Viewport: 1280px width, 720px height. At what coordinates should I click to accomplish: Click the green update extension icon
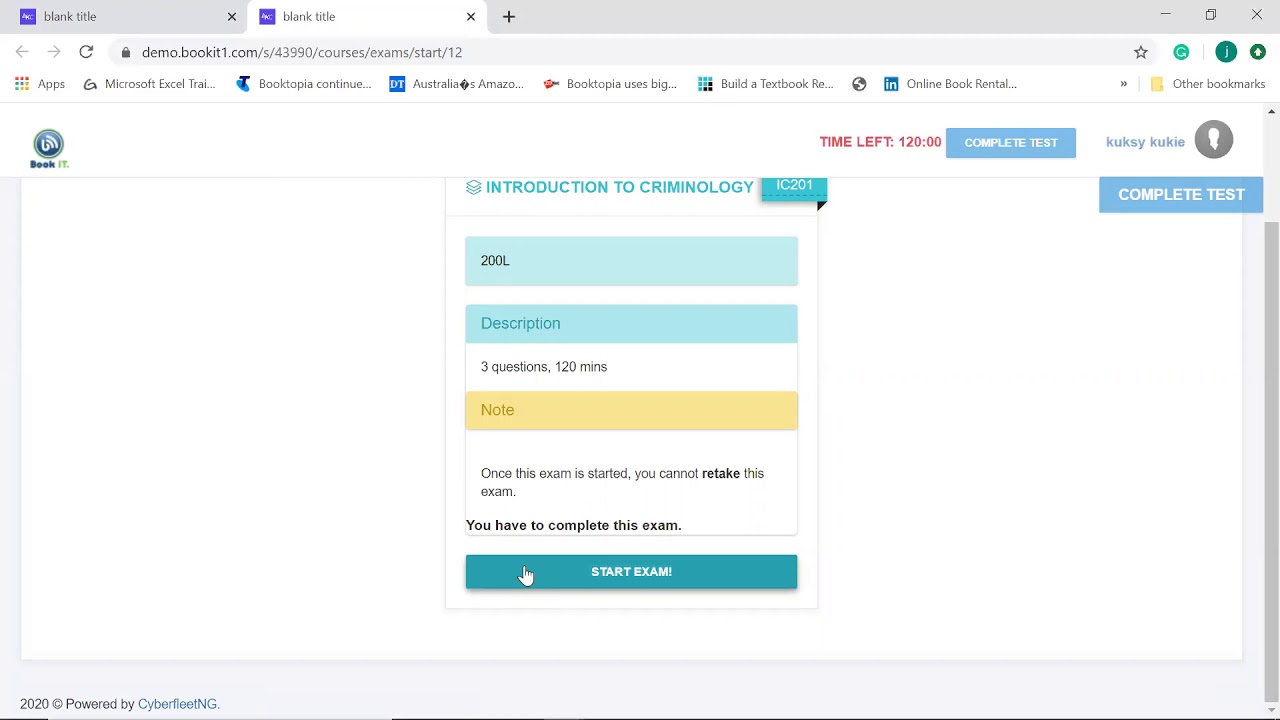tap(1258, 52)
